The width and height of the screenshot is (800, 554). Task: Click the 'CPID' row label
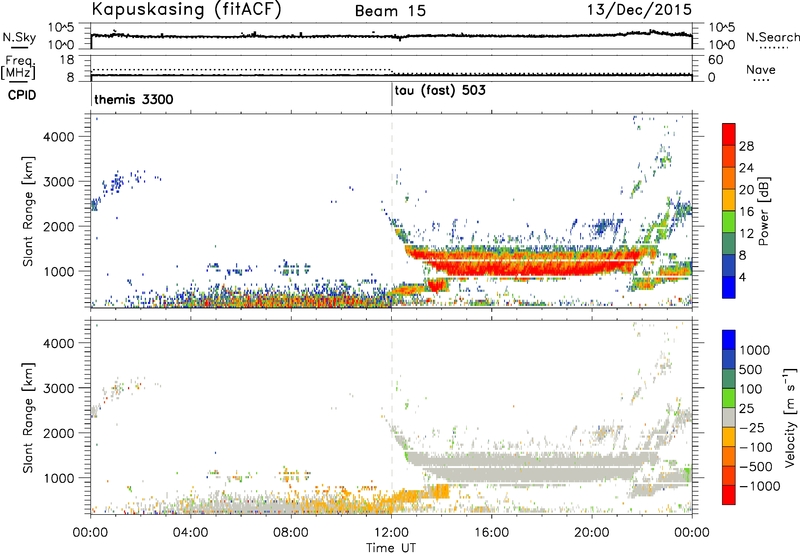coord(22,95)
